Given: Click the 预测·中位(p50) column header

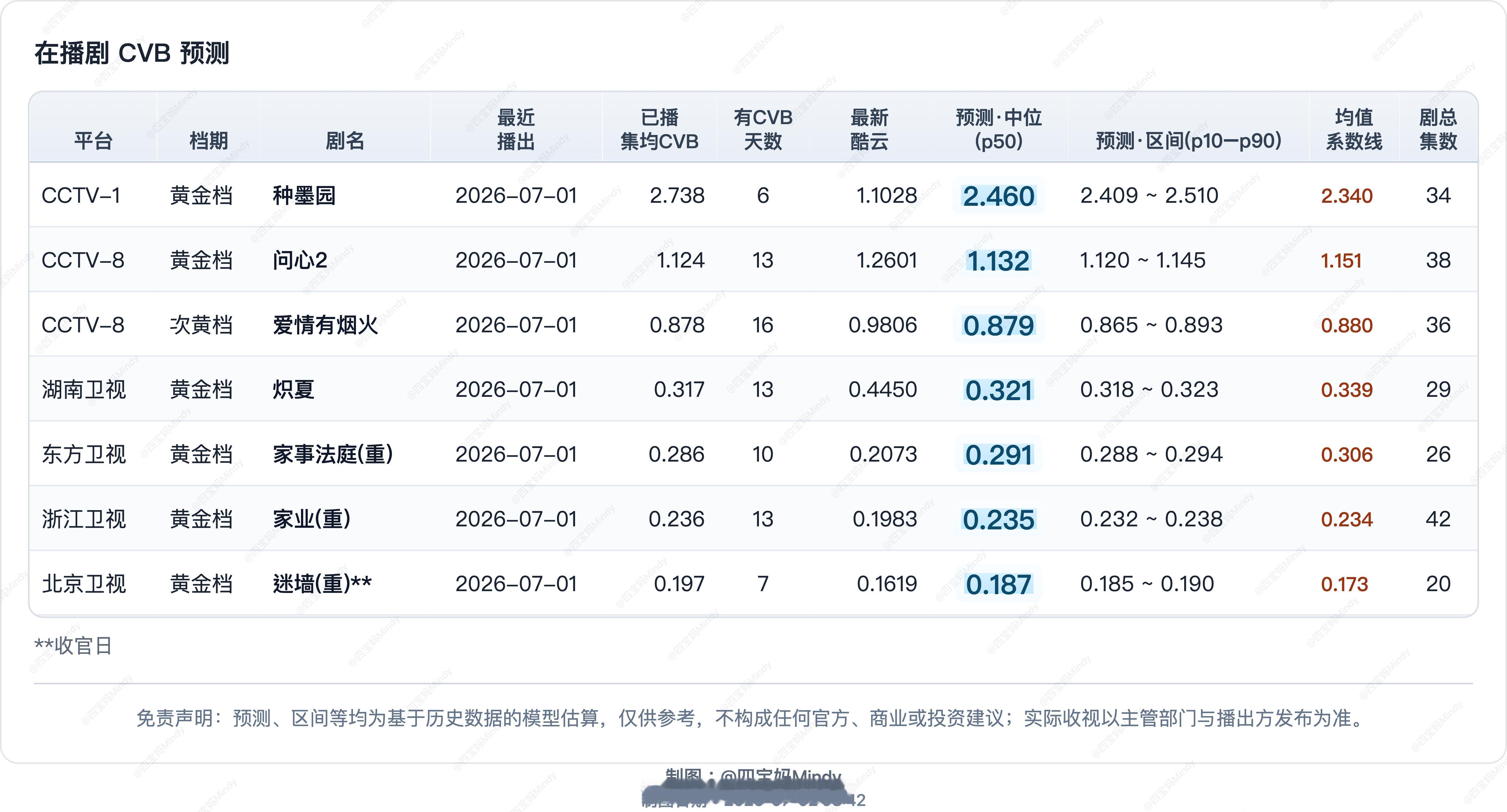Looking at the screenshot, I should [999, 129].
